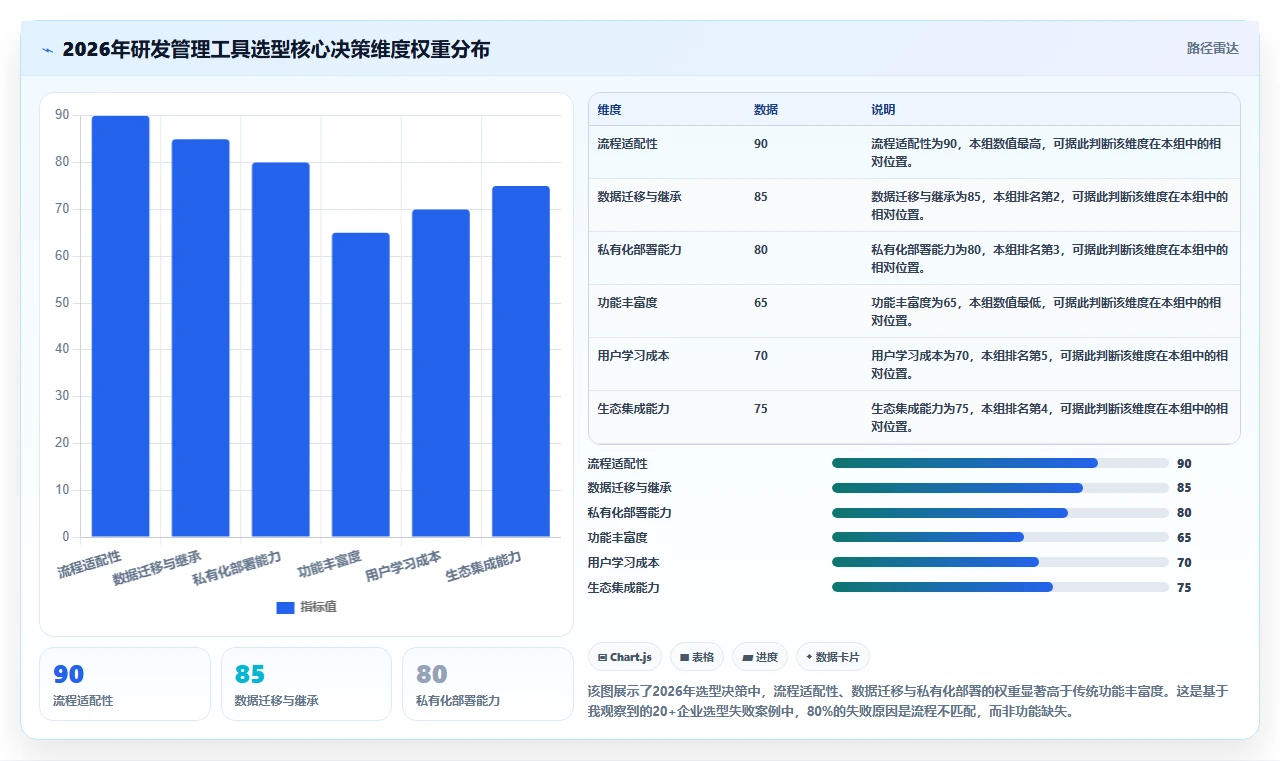Click the 功能丰富度 progress bar
The width and height of the screenshot is (1280, 761).
[1000, 538]
